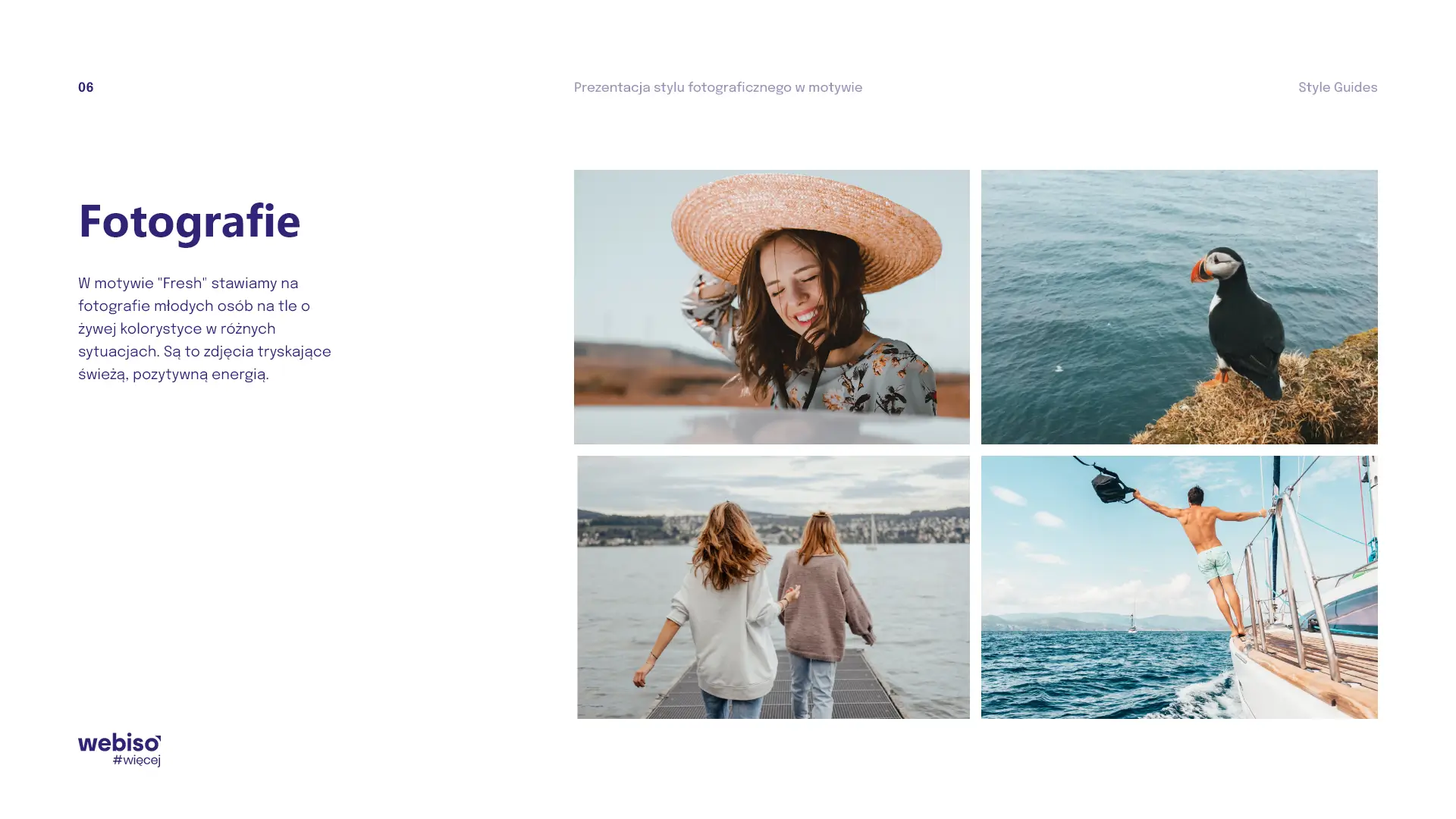Open the man on sailboat photo
Screen dimensions: 1456x819
click(1179, 587)
